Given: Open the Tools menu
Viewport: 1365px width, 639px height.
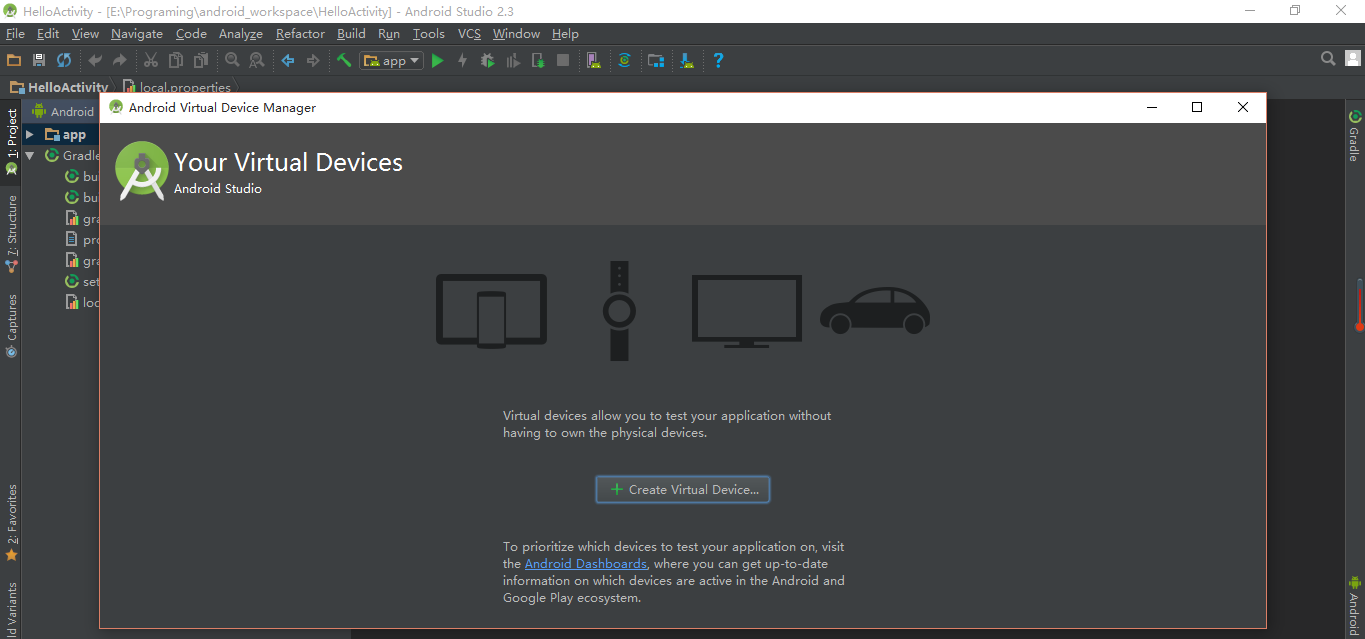Looking at the screenshot, I should click(x=429, y=33).
